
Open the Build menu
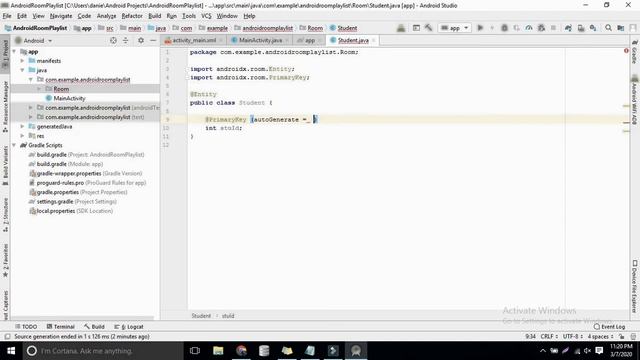[154, 16]
